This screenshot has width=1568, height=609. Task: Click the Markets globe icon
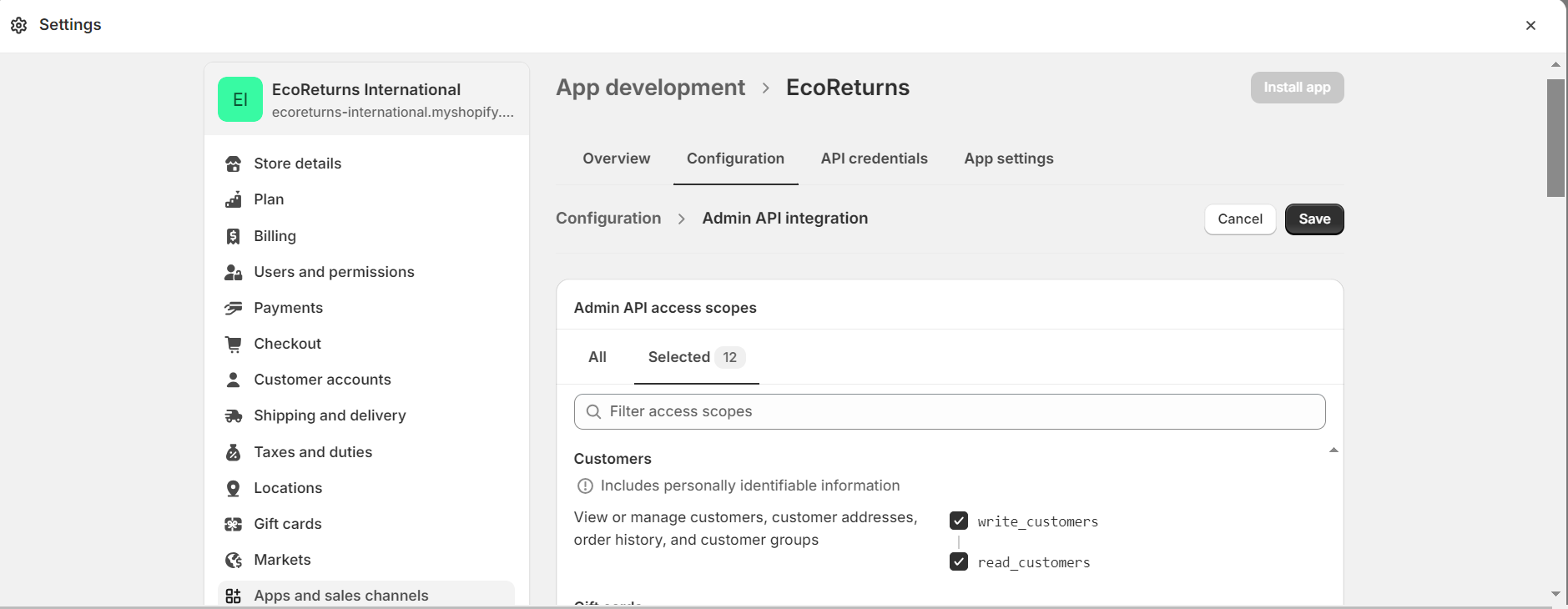pos(234,560)
